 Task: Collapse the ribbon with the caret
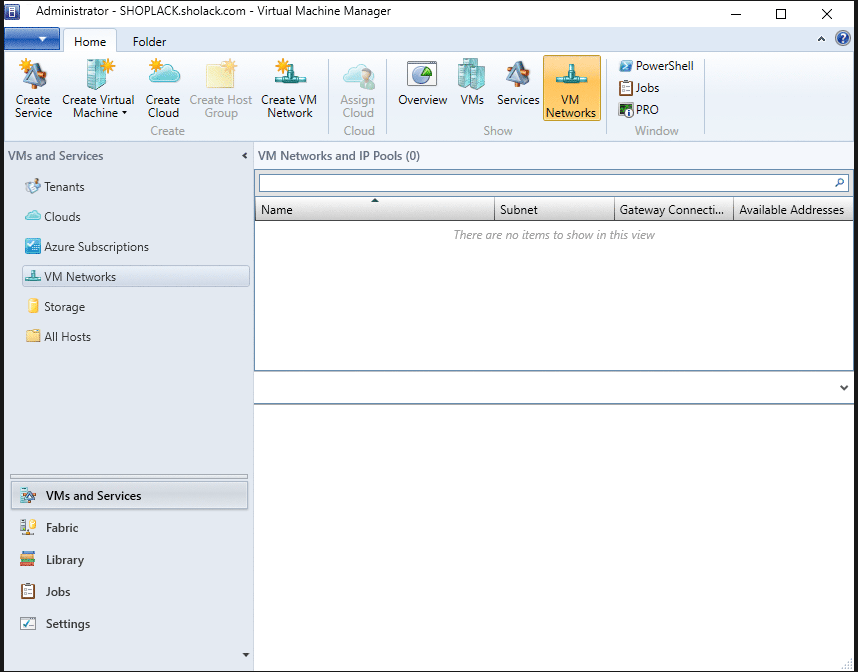821,39
